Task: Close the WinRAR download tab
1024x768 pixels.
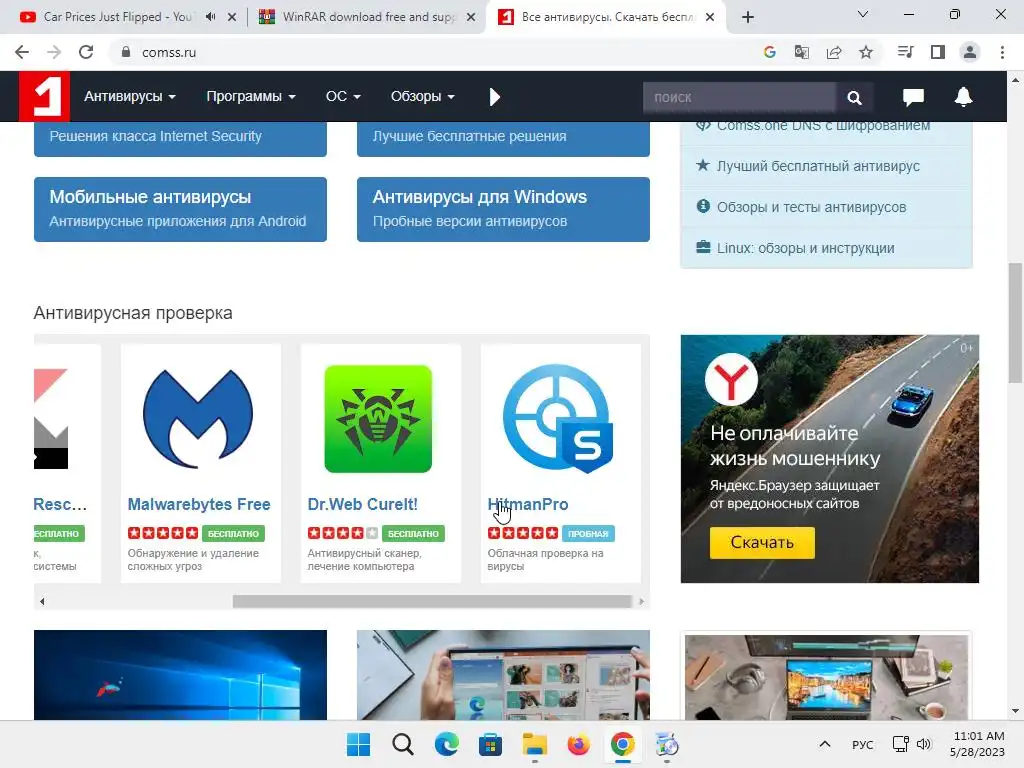Action: tap(471, 17)
